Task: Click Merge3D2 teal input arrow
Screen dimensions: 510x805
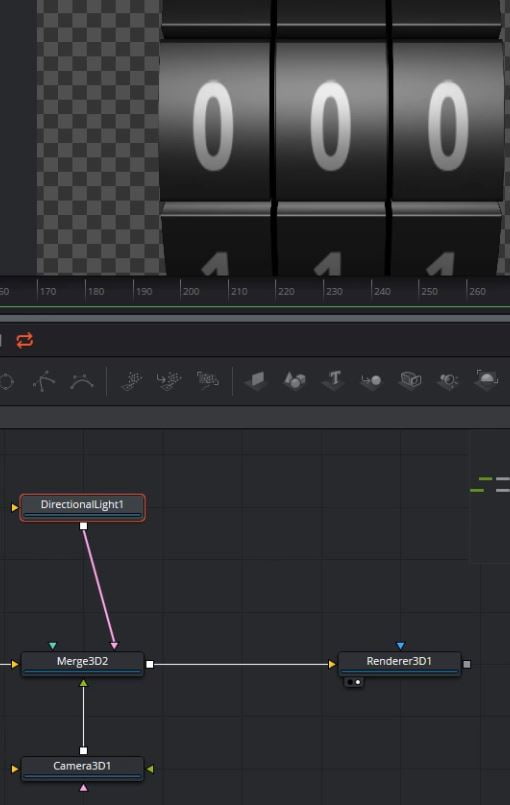Action: point(52,645)
